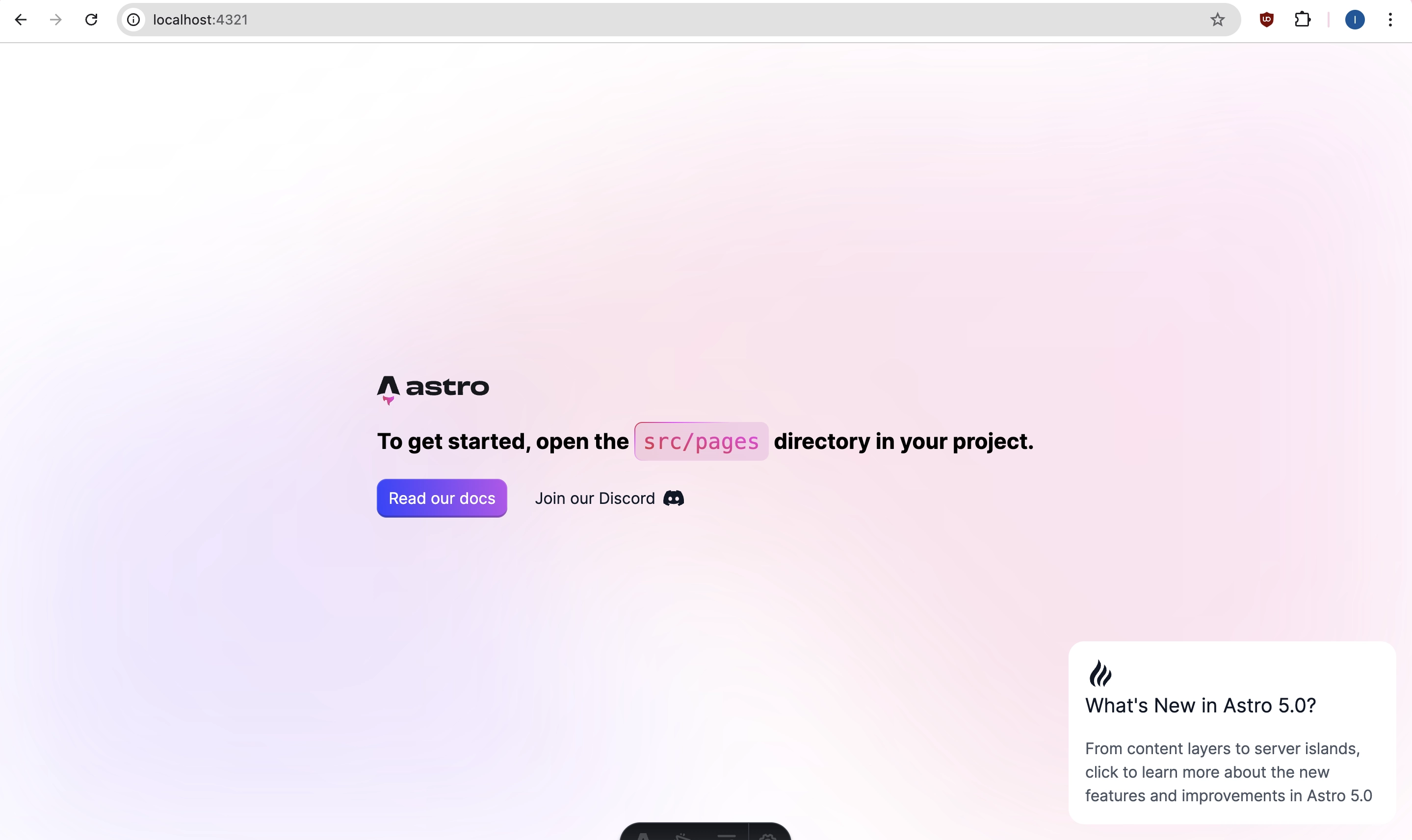Click the Join our Discord link
The image size is (1412, 840).
pyautogui.click(x=609, y=498)
